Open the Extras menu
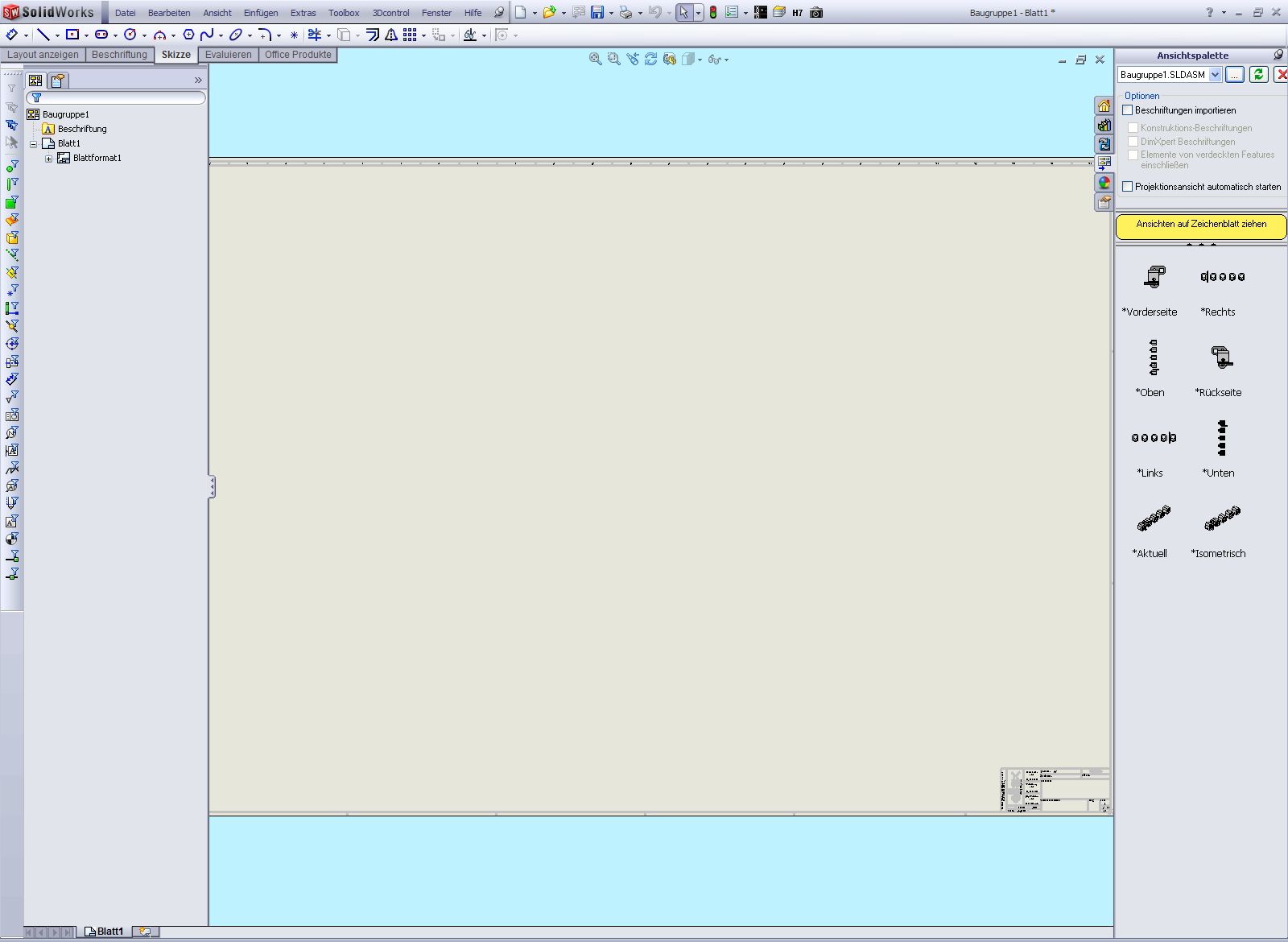Image resolution: width=1288 pixels, height=942 pixels. 303,13
